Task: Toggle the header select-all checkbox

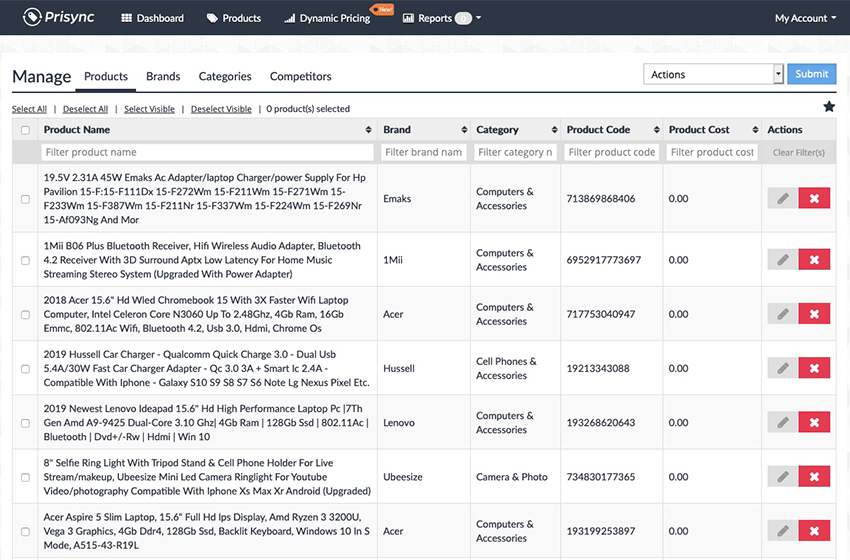Action: click(25, 130)
